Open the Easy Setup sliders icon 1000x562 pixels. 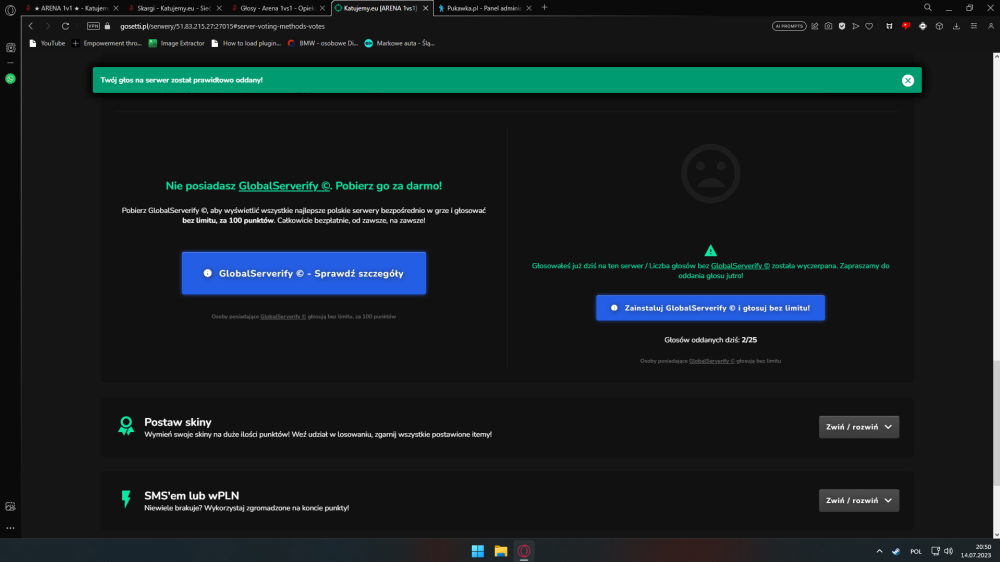974,26
